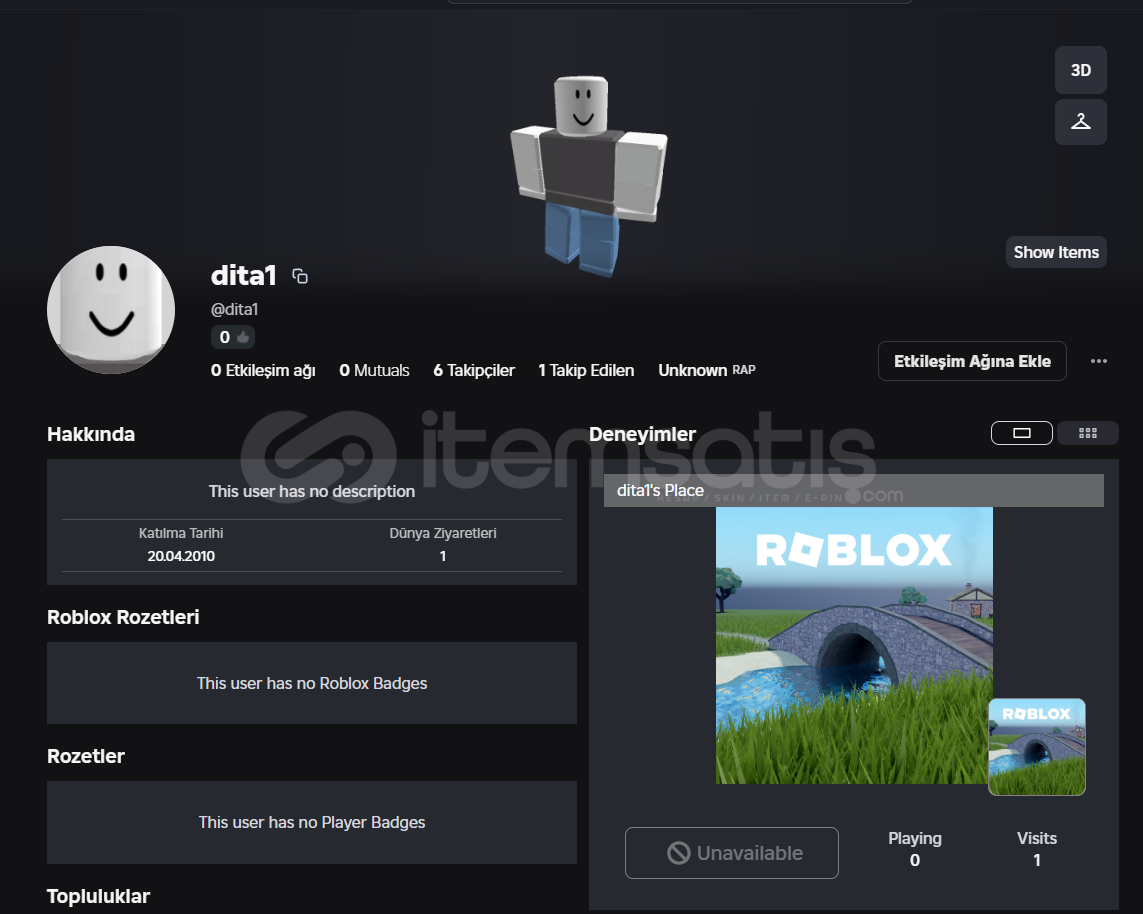This screenshot has height=914, width=1143.
Task: Click the small Roblox place icon thumbnail
Action: [x=1037, y=747]
